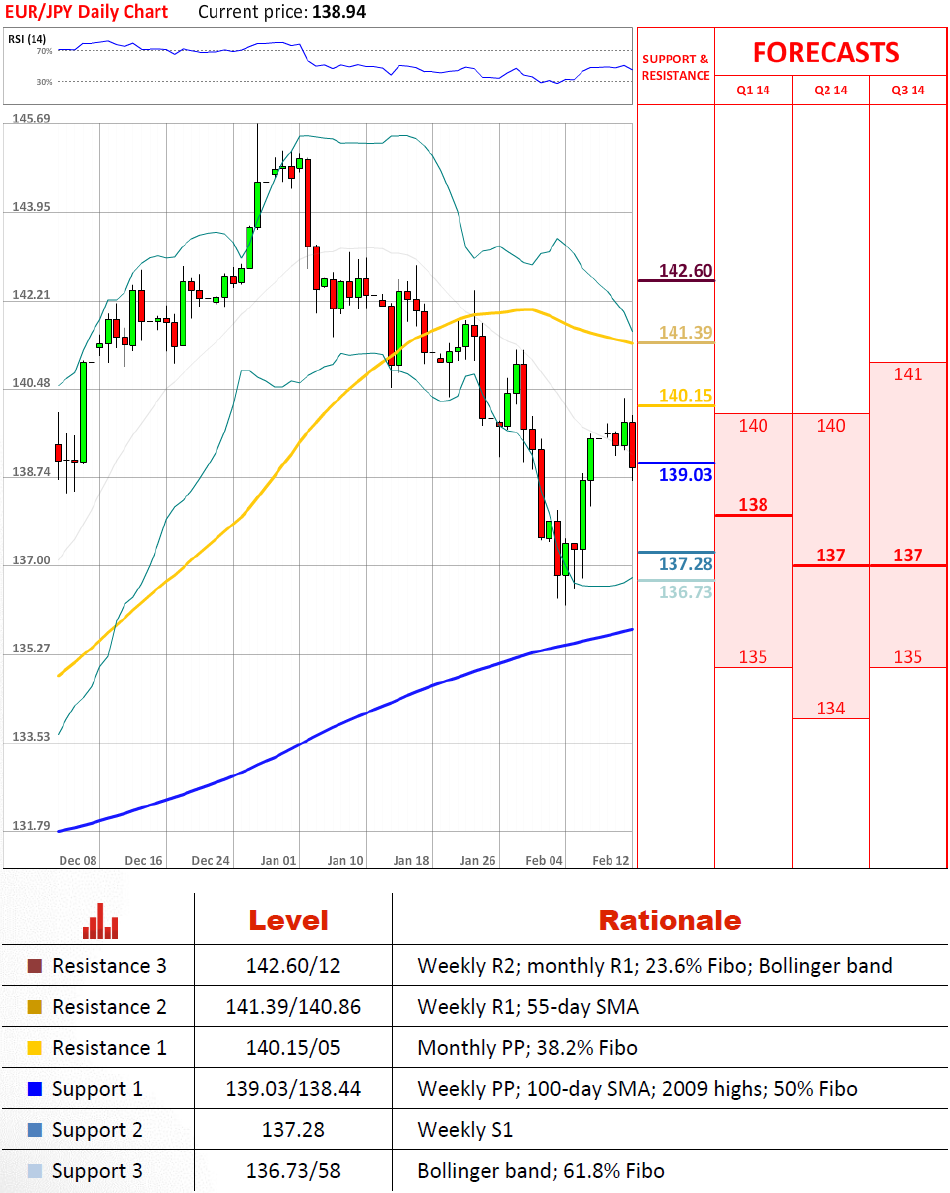Viewport: 950px width, 1193px height.
Task: Click the Q3 14 upper forecast value 141
Action: tap(907, 374)
